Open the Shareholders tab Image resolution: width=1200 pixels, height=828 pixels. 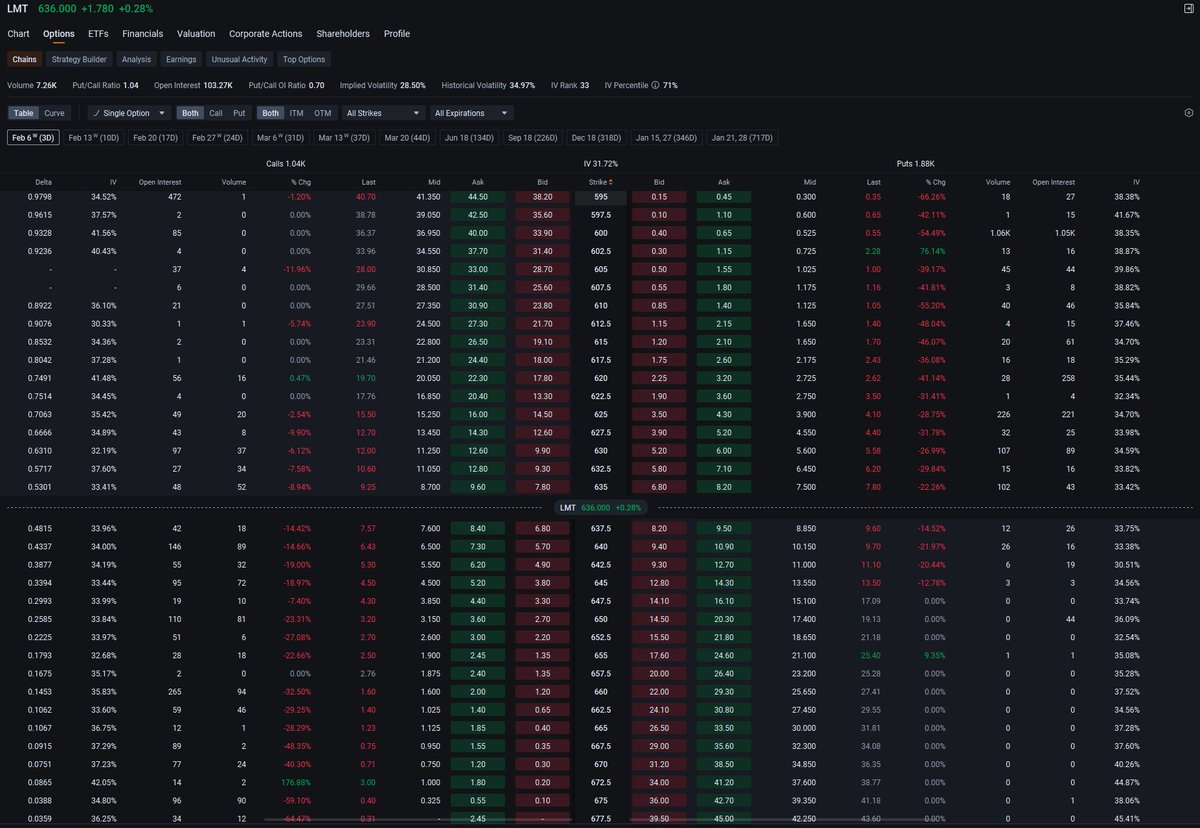pos(343,34)
